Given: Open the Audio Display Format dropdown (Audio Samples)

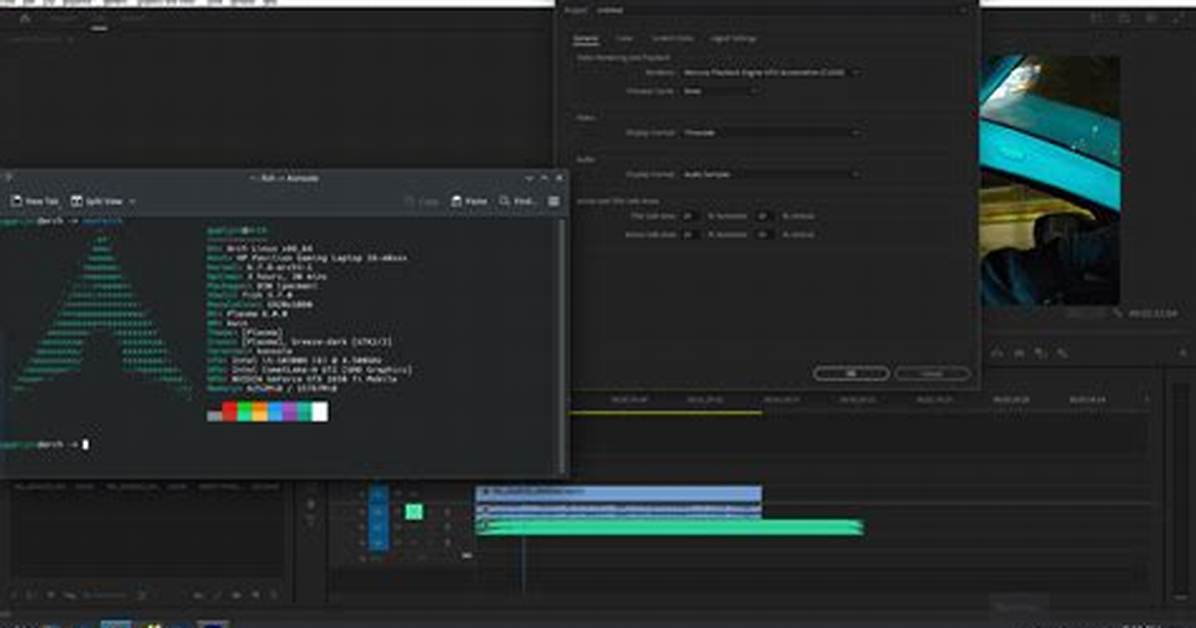Looking at the screenshot, I should pyautogui.click(x=770, y=175).
